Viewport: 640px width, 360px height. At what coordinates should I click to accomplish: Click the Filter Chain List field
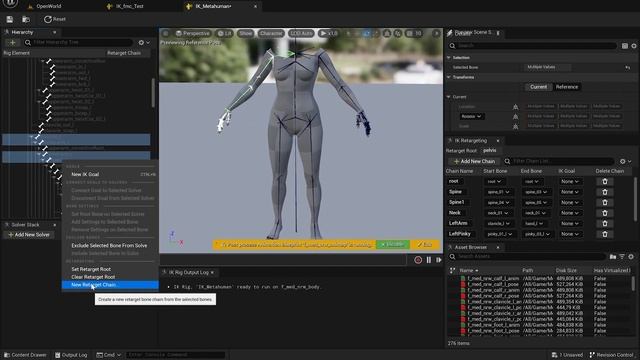point(559,161)
